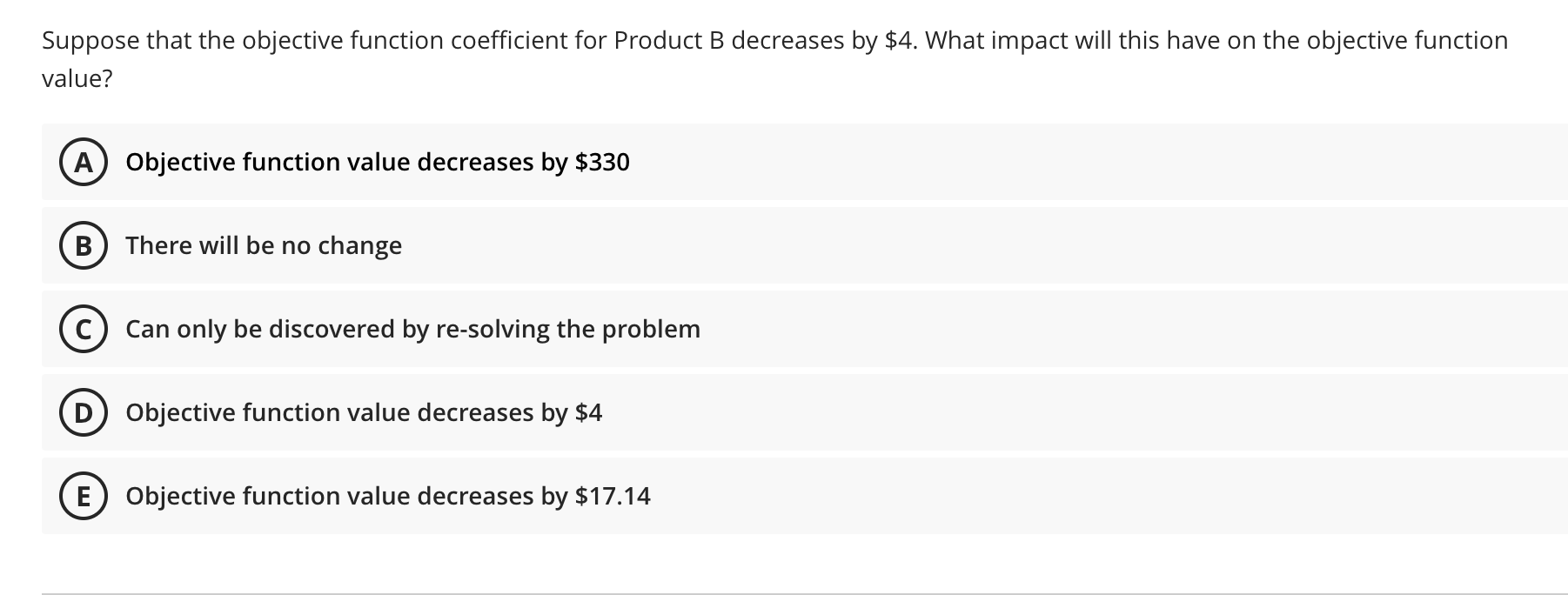This screenshot has width=1568, height=595.
Task: Mark the circled D answer bubble
Action: click(83, 412)
